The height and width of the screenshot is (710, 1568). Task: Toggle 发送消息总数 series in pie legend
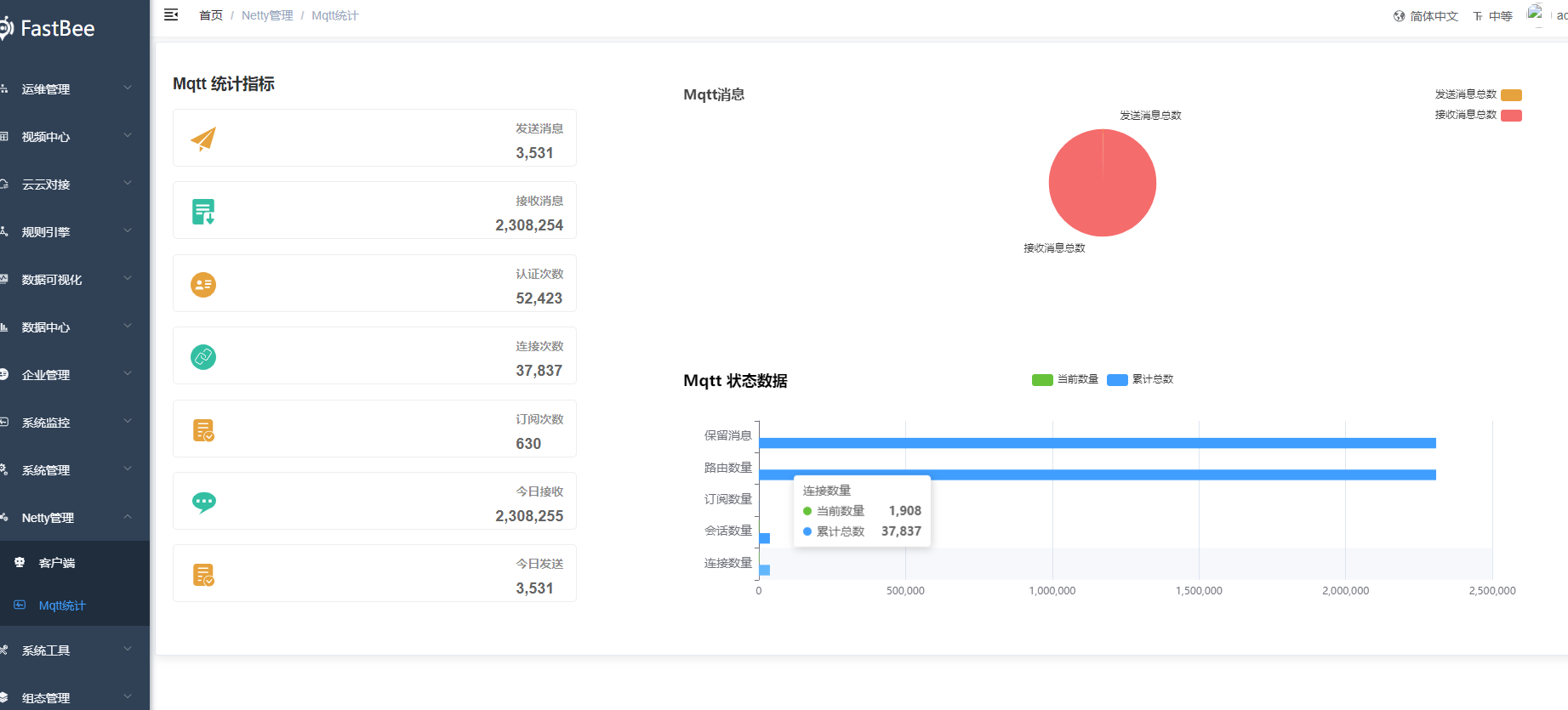(1478, 94)
